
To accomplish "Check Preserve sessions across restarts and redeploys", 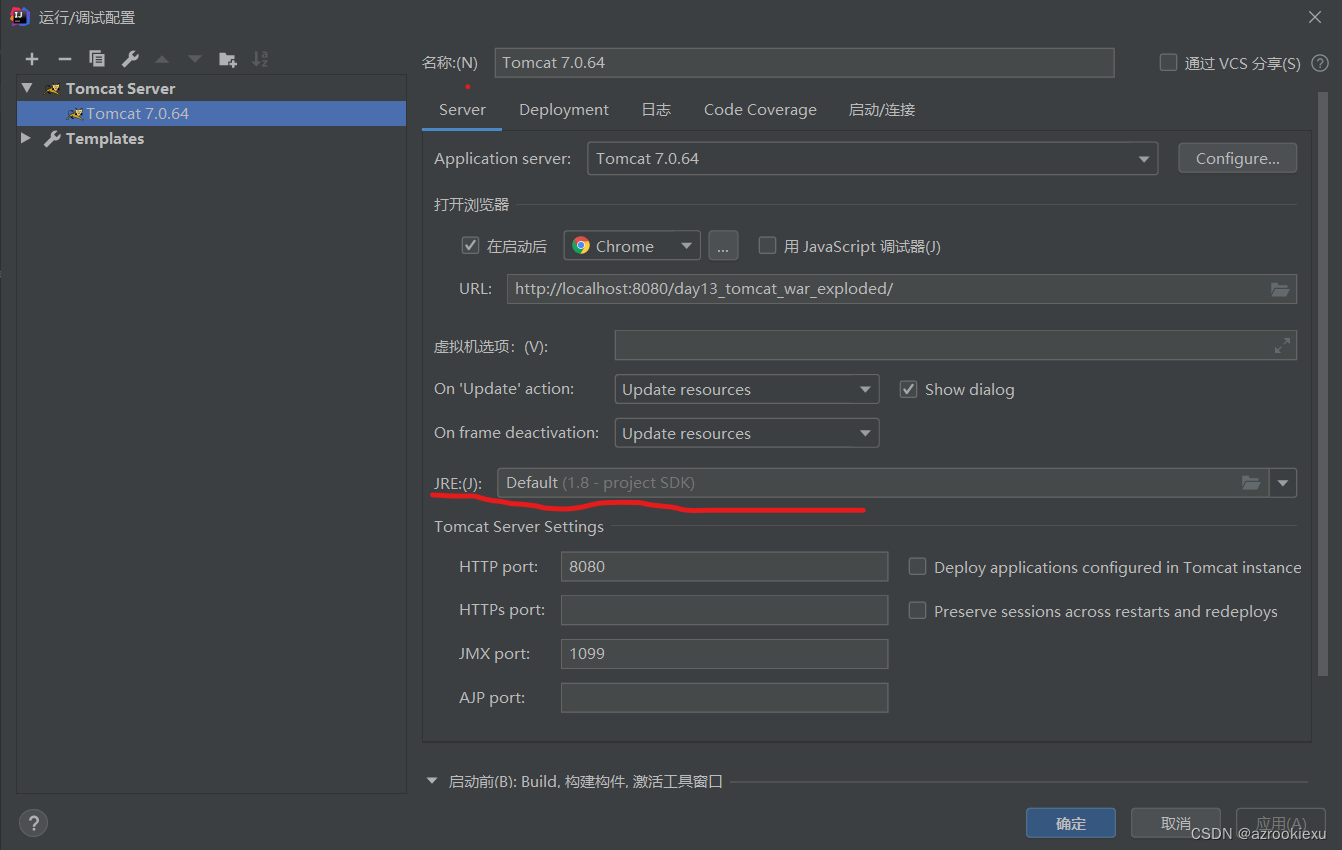I will (x=917, y=611).
